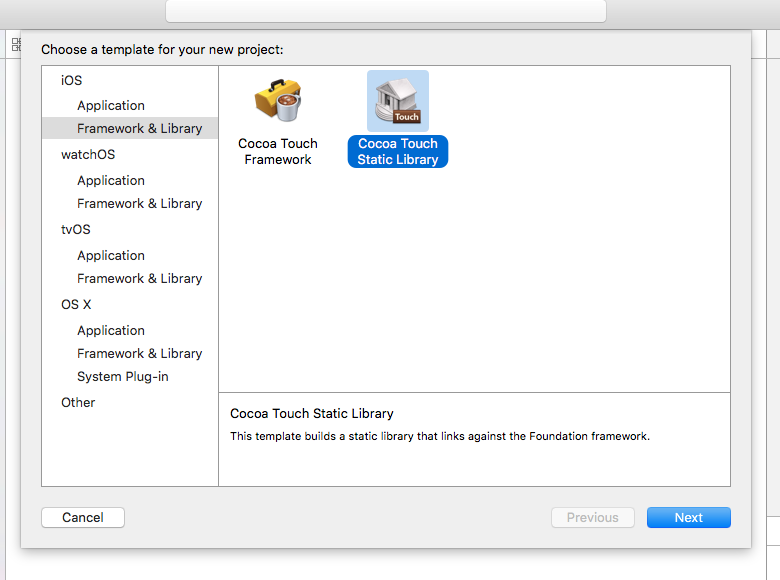Select the Other category
The height and width of the screenshot is (580, 780).
(x=78, y=402)
